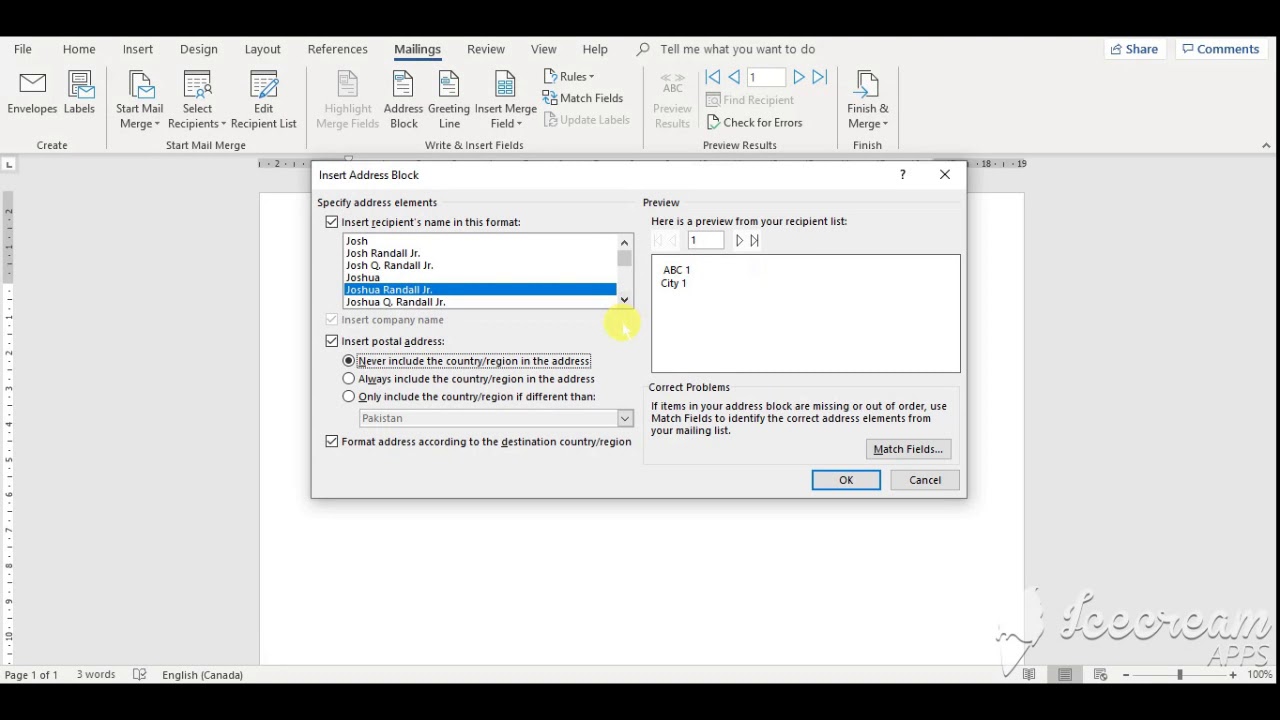
Task: Click the 3 words count in status bar
Action: [96, 675]
